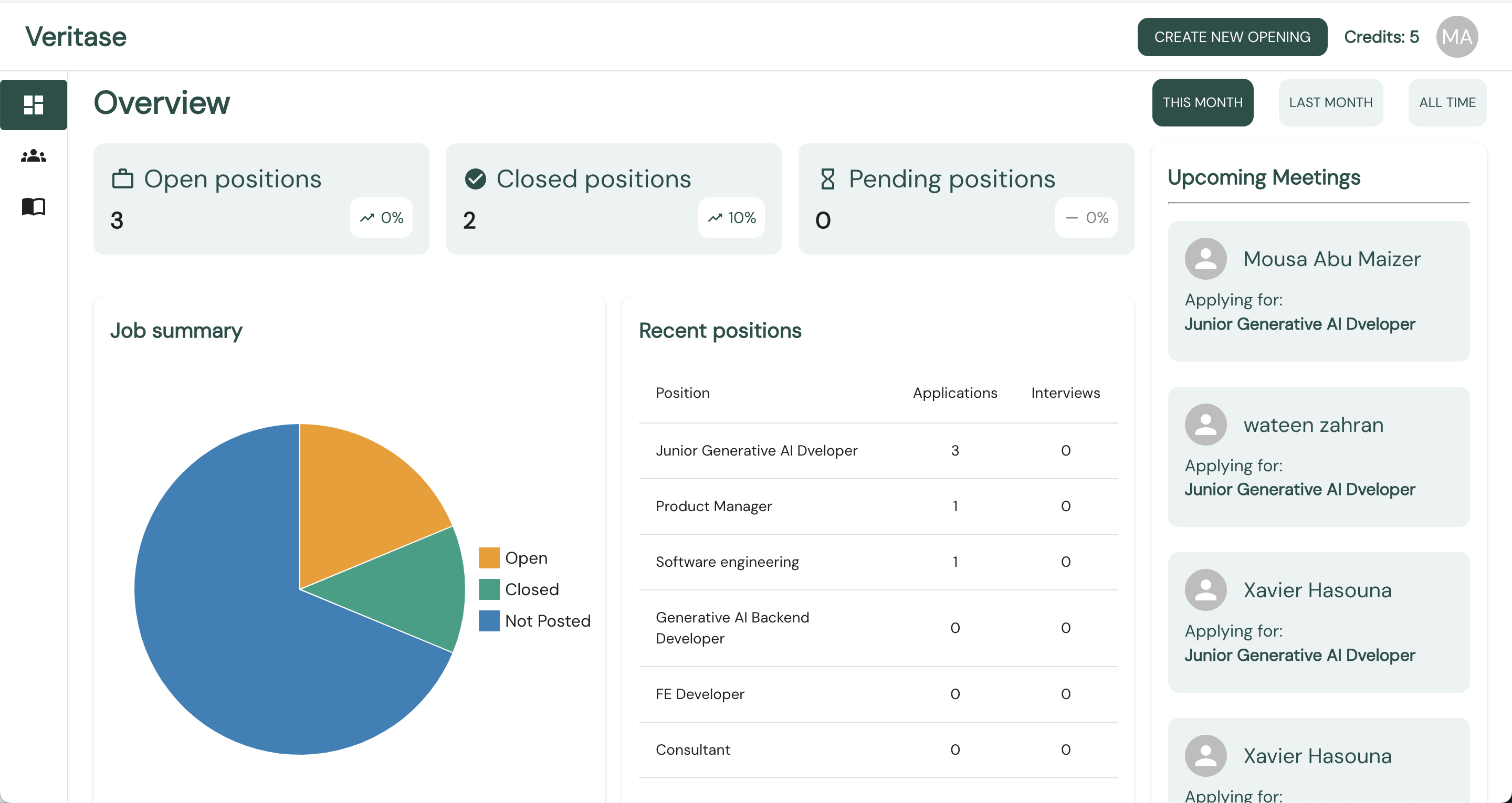Click the Position column header

click(x=682, y=393)
